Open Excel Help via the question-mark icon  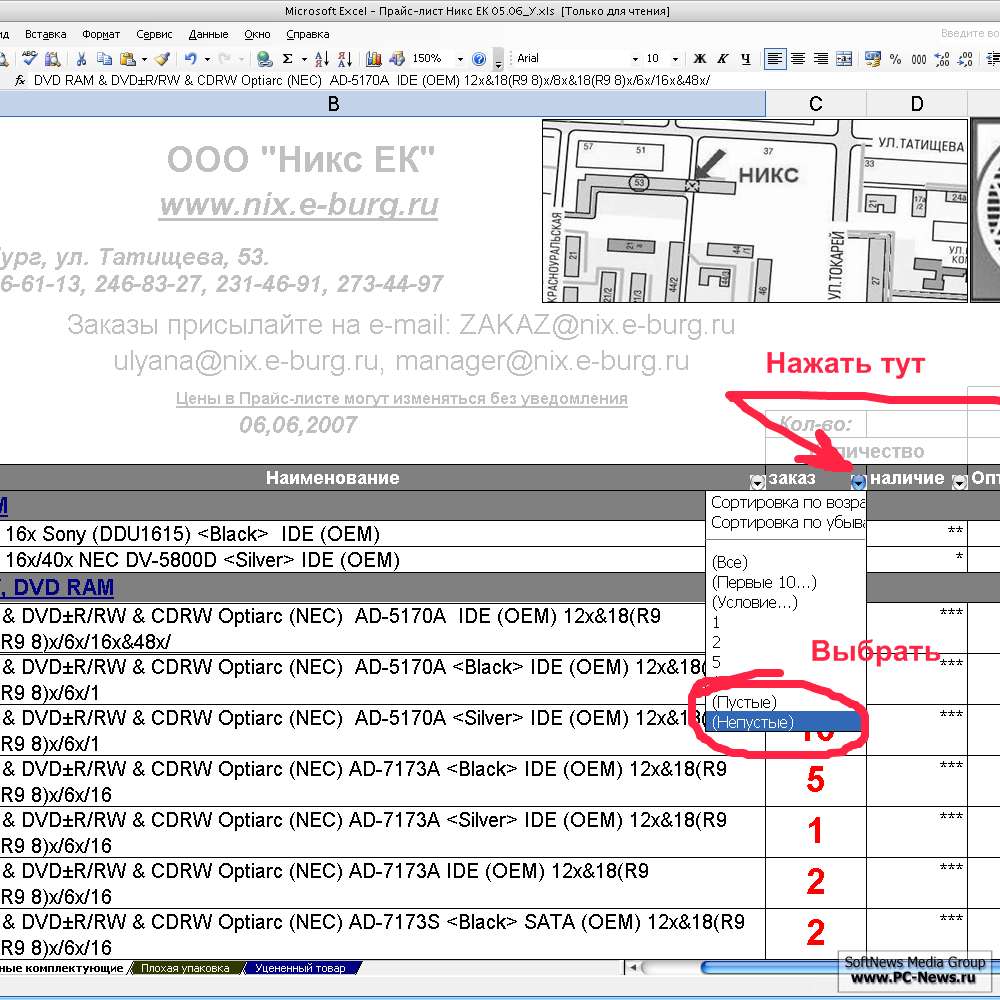[479, 59]
